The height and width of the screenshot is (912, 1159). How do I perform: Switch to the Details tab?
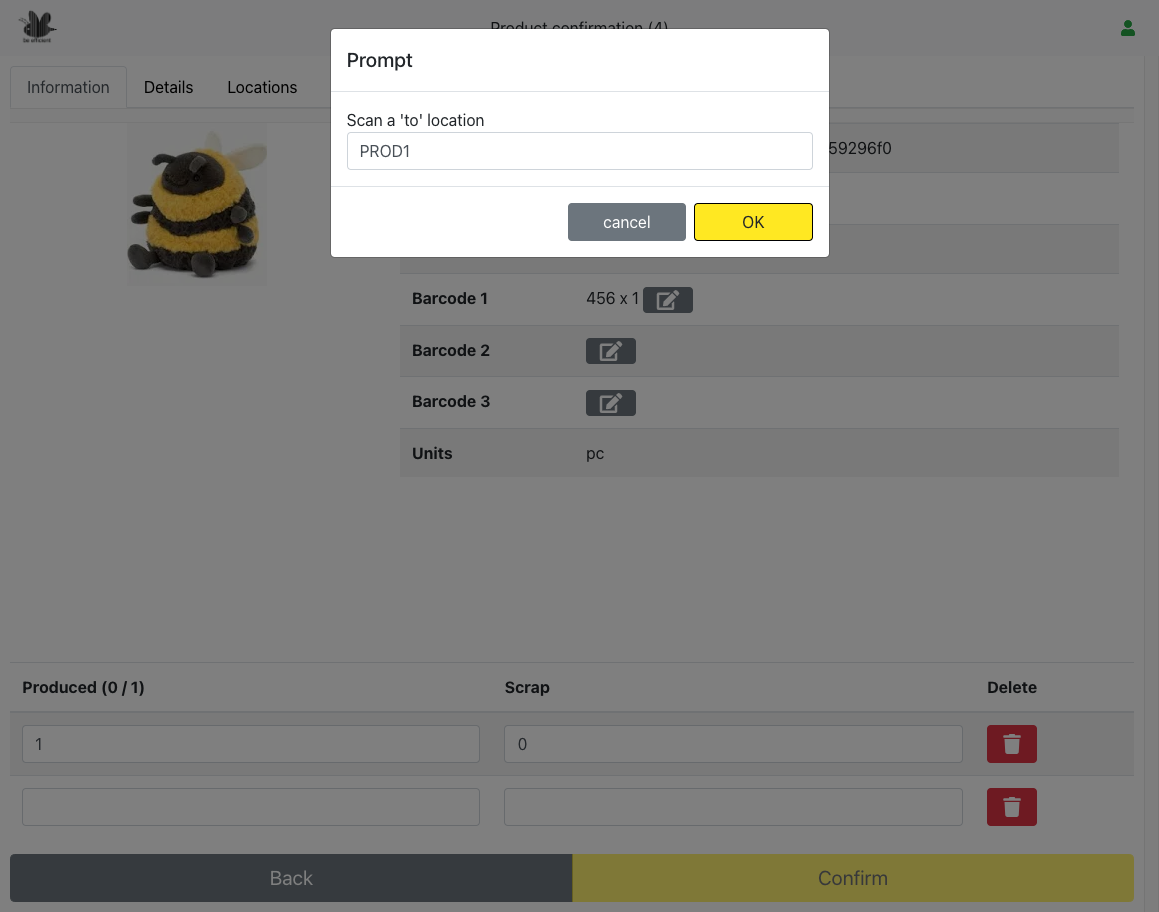pos(168,87)
